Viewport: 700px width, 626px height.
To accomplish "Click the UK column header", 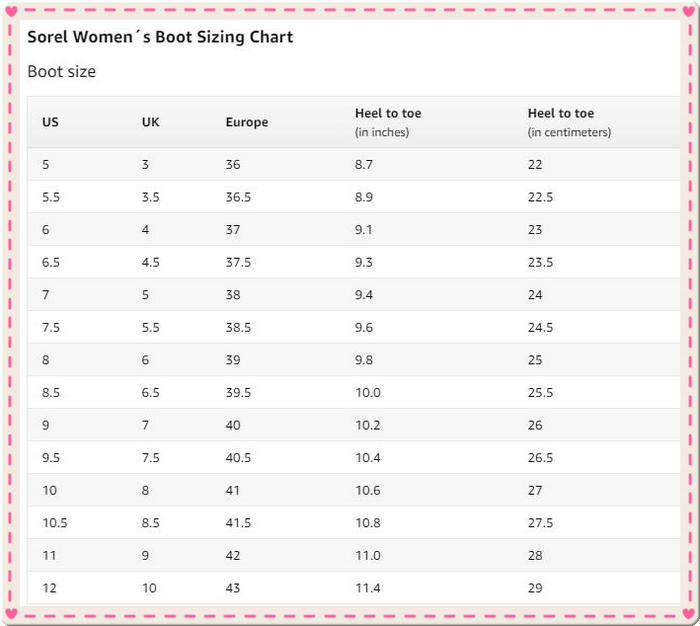I will (x=150, y=122).
